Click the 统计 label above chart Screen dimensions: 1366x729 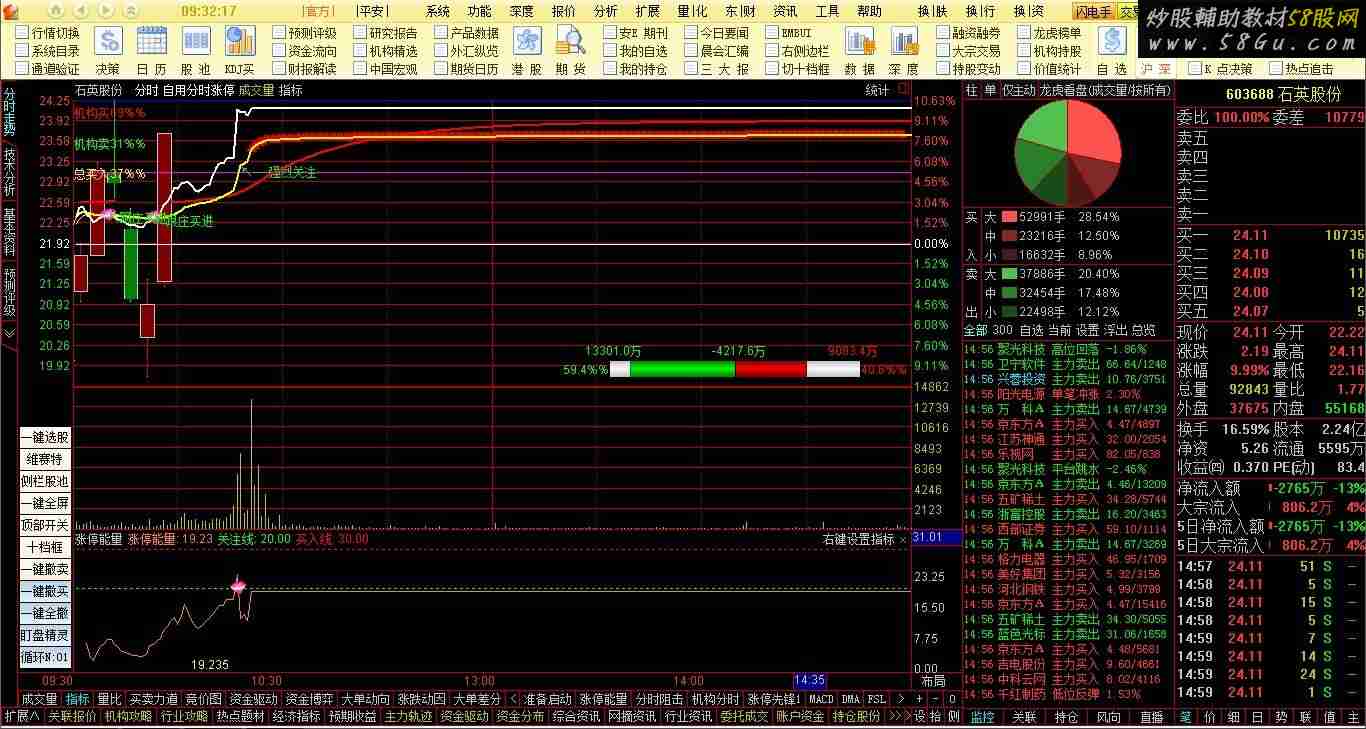click(x=877, y=90)
